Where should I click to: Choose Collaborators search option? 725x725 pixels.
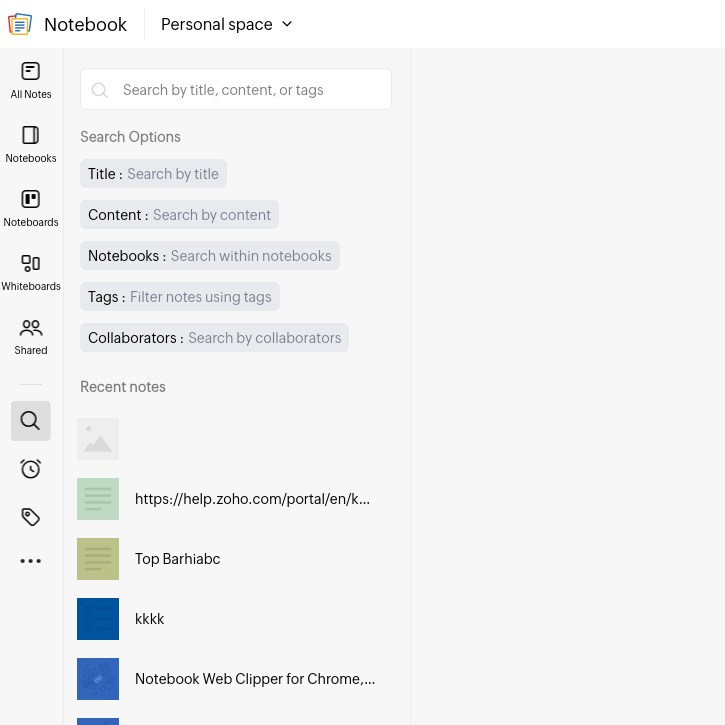point(214,338)
